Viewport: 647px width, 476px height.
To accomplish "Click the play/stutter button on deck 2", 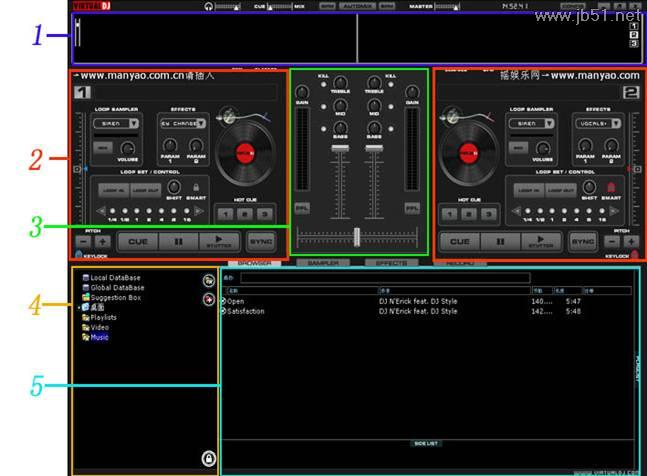I will tap(541, 242).
